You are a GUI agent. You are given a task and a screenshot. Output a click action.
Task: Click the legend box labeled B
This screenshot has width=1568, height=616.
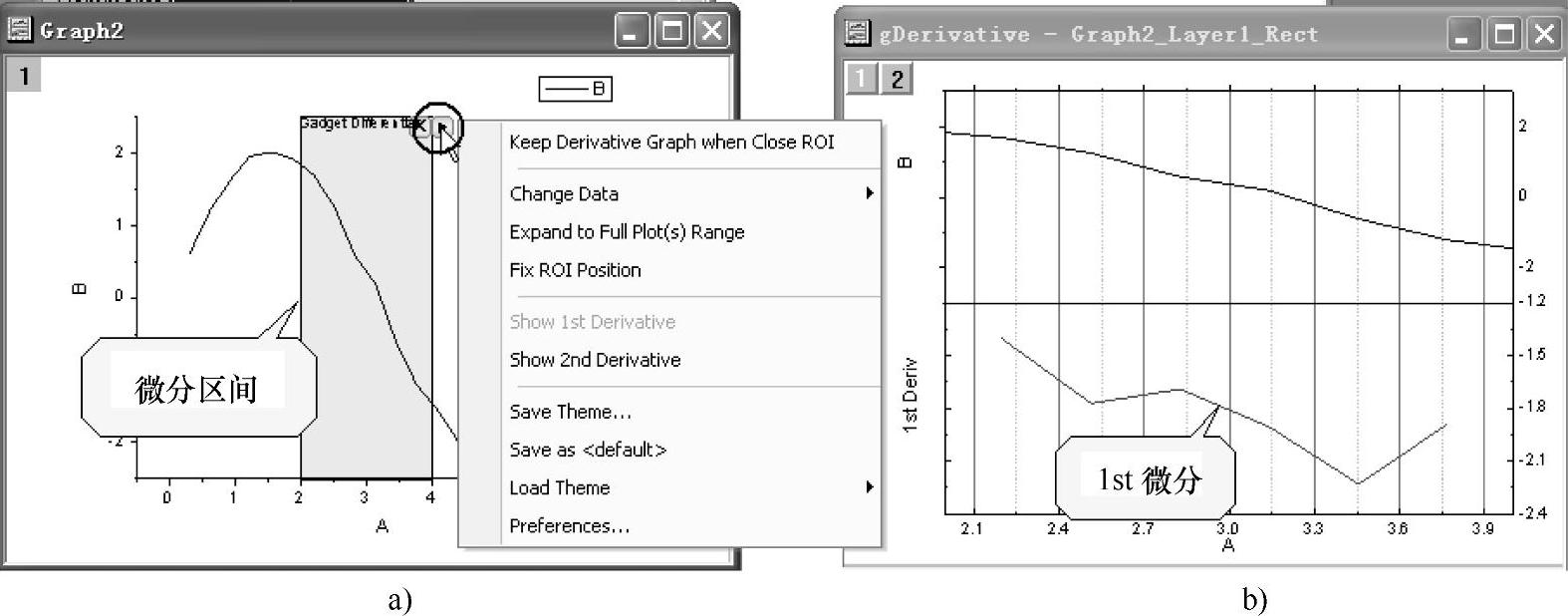(576, 89)
